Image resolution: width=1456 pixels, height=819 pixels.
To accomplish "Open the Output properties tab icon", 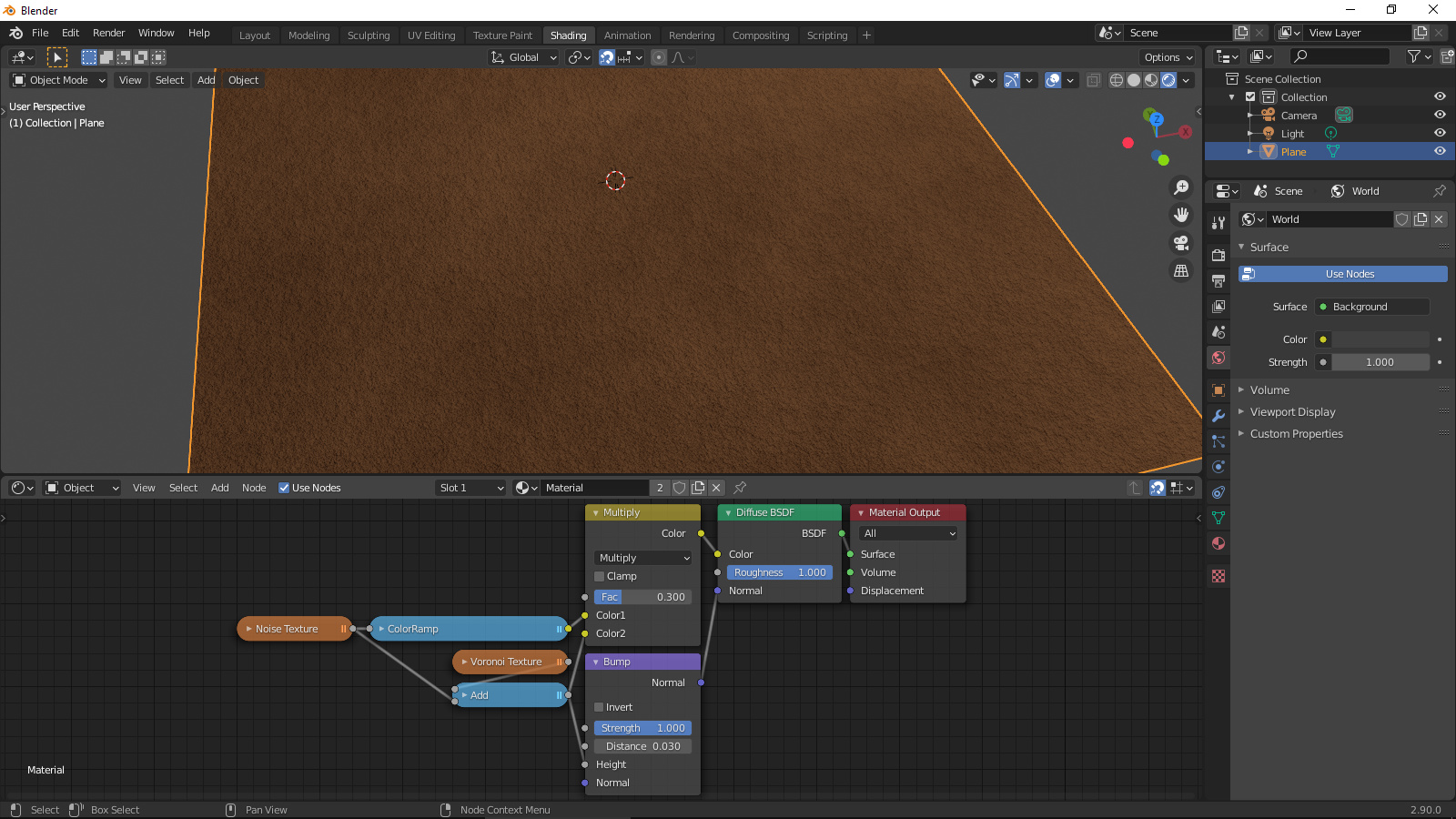I will [x=1218, y=280].
